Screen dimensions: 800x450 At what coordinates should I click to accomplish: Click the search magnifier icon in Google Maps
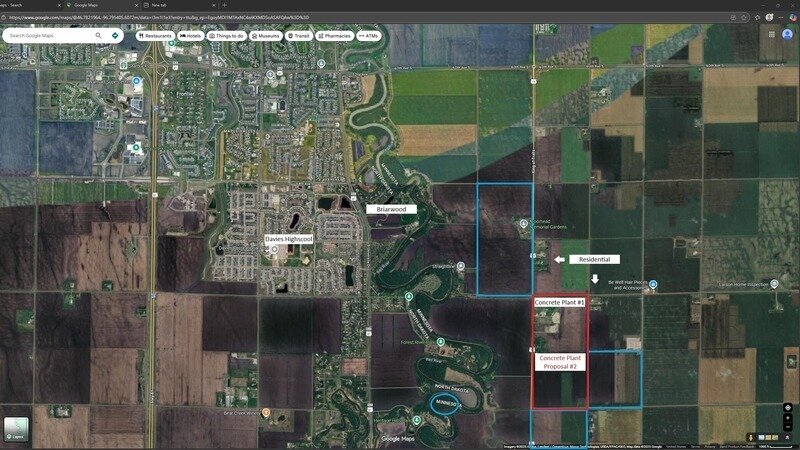pyautogui.click(x=98, y=35)
